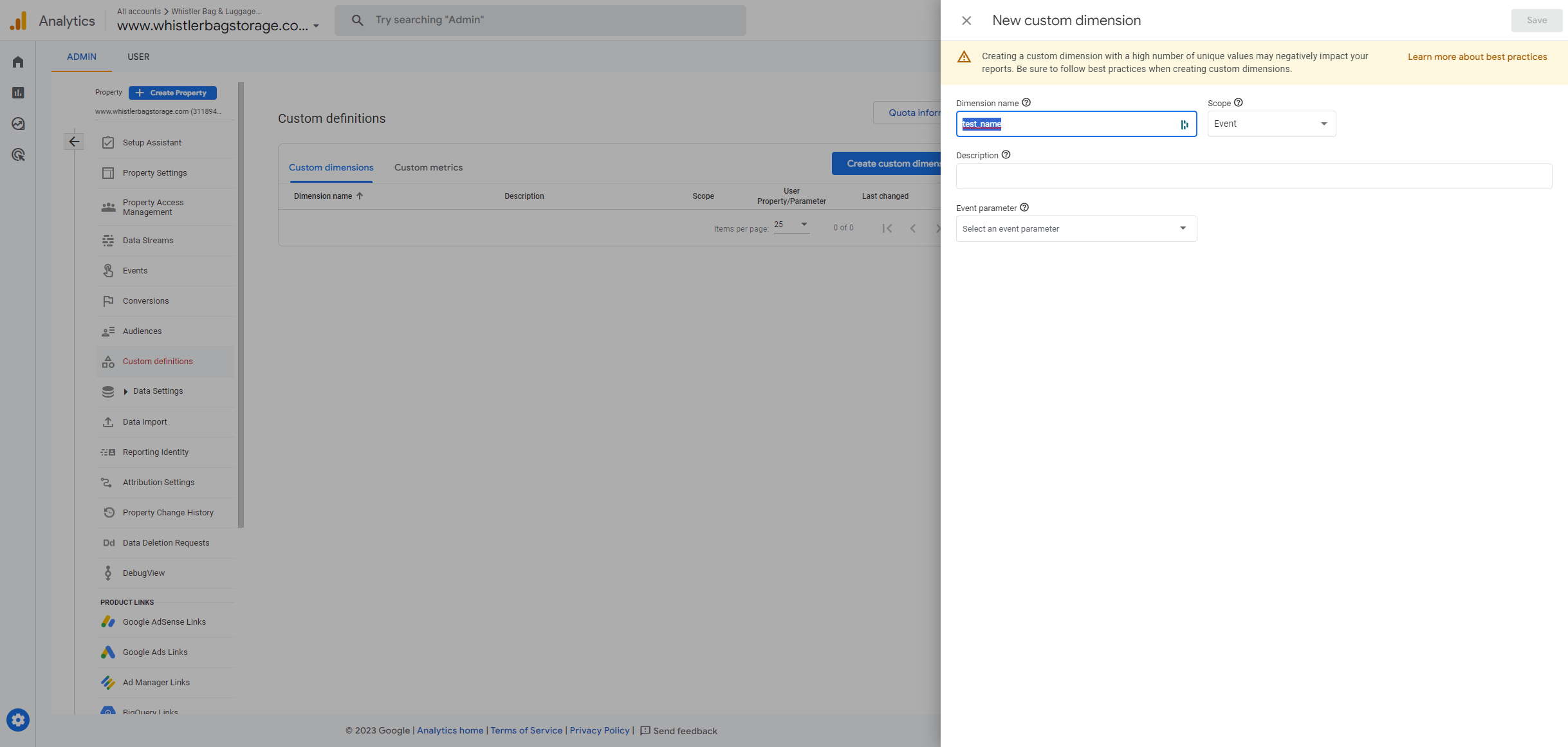Click the Admin gear icon at bottom left
Image resolution: width=1568 pixels, height=747 pixels.
[x=18, y=720]
